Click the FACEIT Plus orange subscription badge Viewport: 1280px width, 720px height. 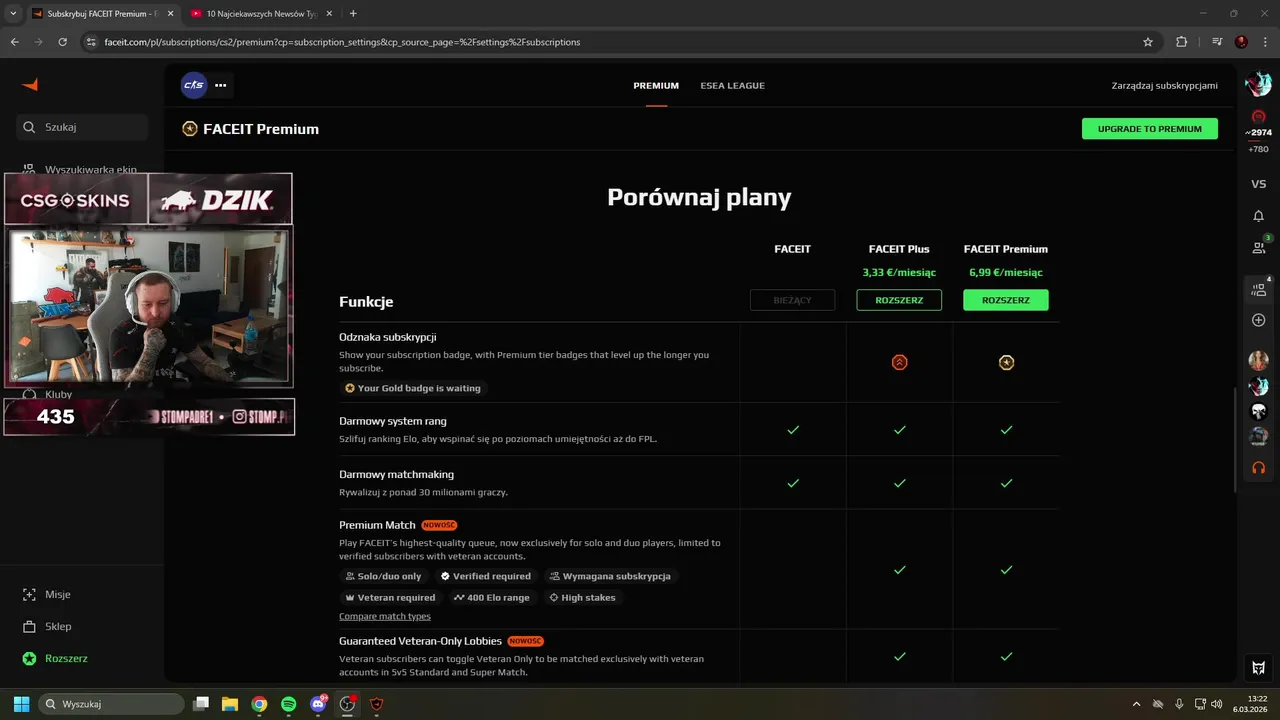point(899,362)
